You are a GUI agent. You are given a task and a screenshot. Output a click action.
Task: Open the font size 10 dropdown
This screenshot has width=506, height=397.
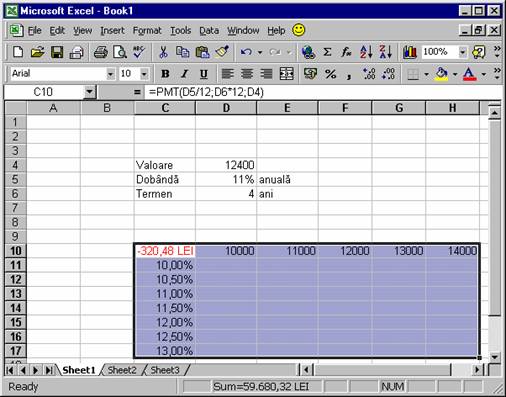tap(144, 74)
